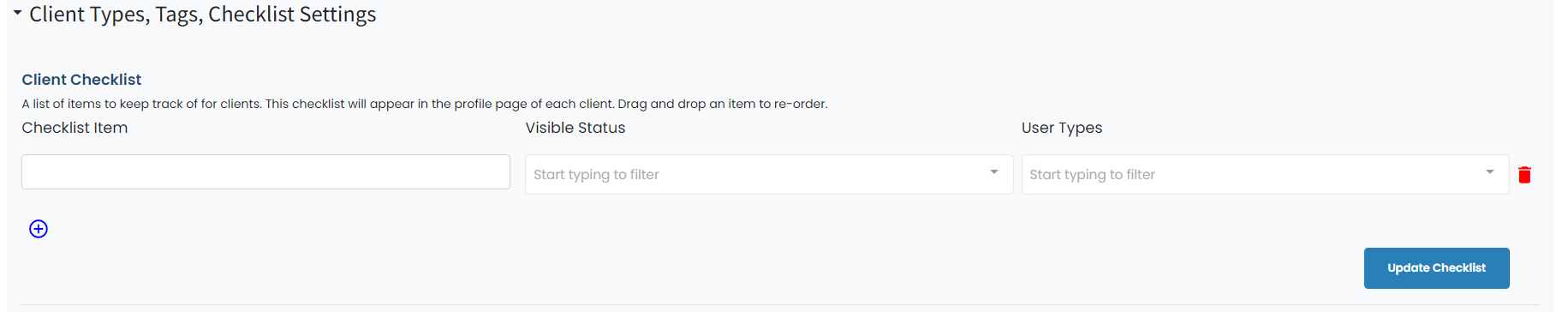Click the divider line below Update Checklist
The width and height of the screenshot is (1568, 312).
click(780, 304)
